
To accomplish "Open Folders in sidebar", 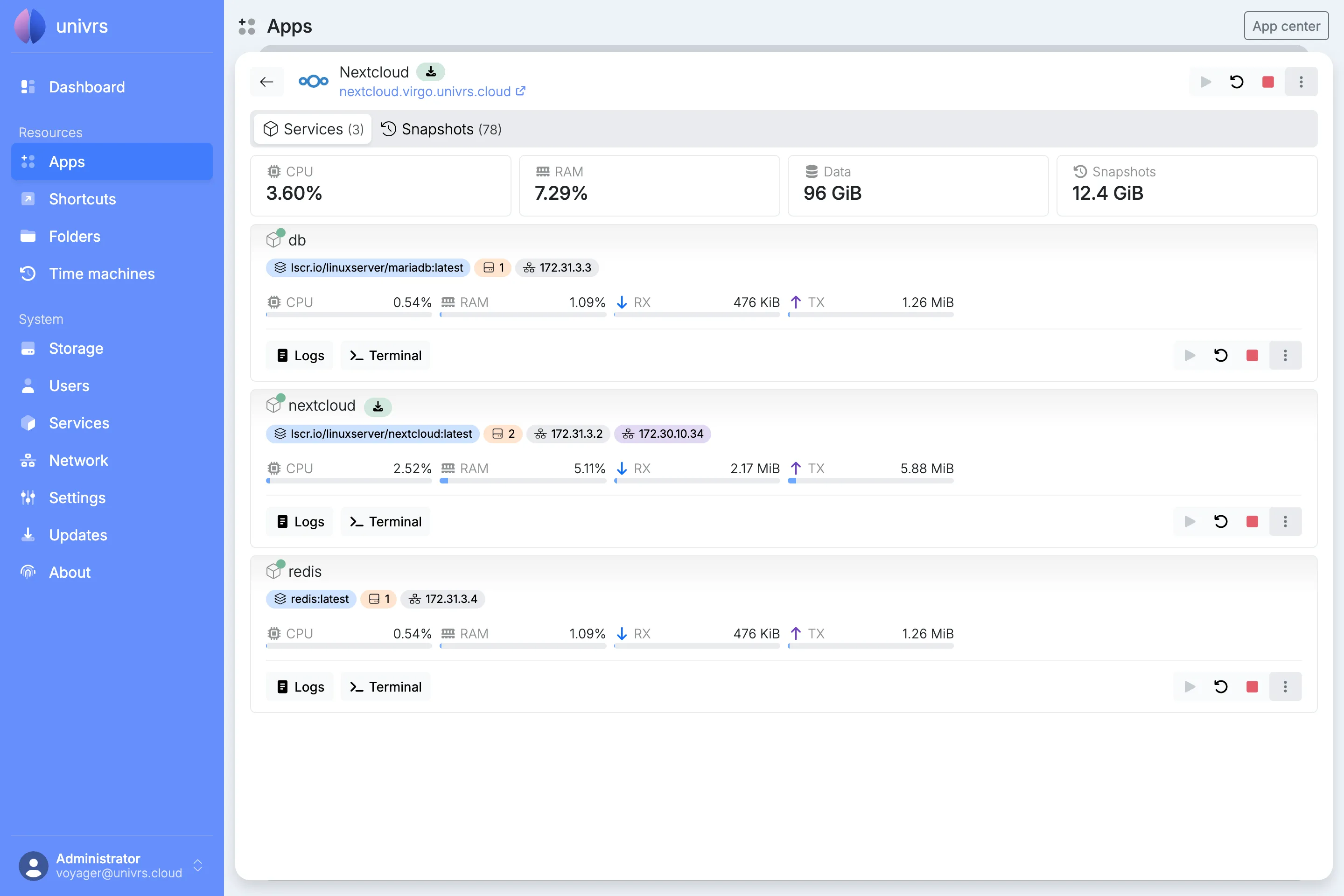I will coord(112,236).
